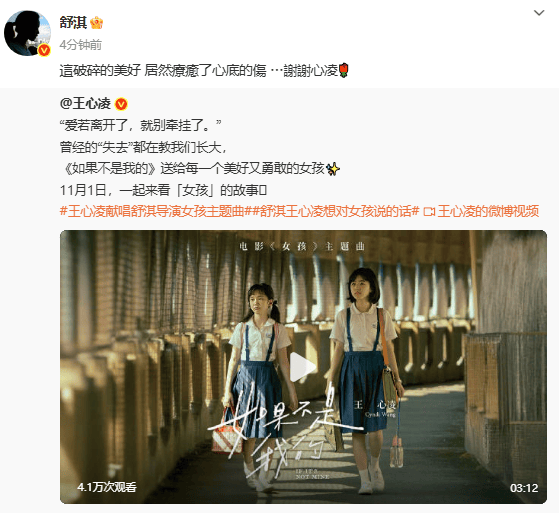Open the 王心凌的微博视频 link
Screen dimensions: 559x513
pyautogui.click(x=488, y=211)
